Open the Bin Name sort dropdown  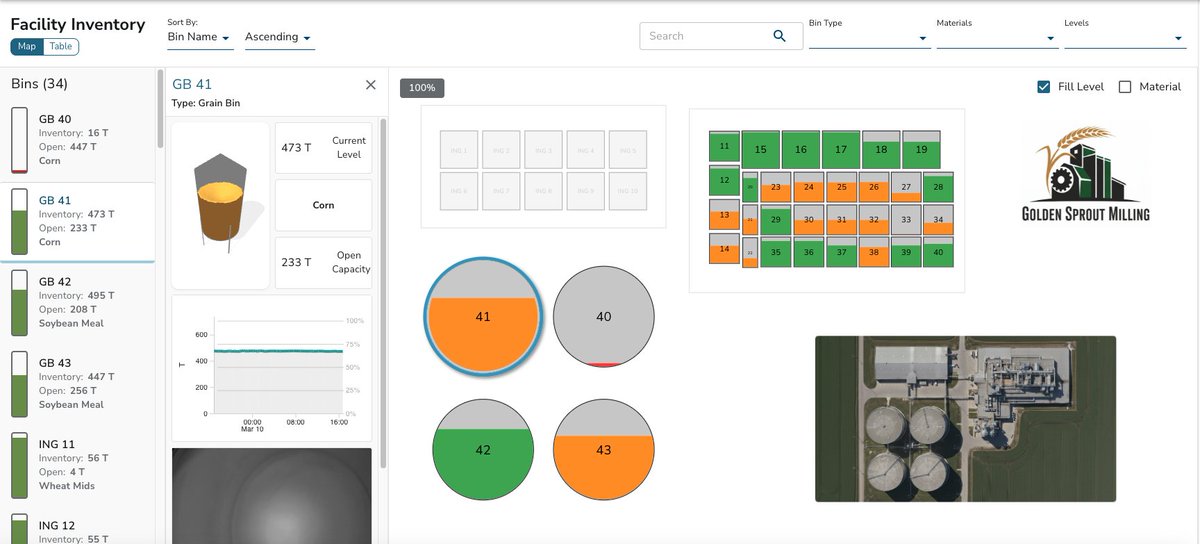(x=199, y=37)
